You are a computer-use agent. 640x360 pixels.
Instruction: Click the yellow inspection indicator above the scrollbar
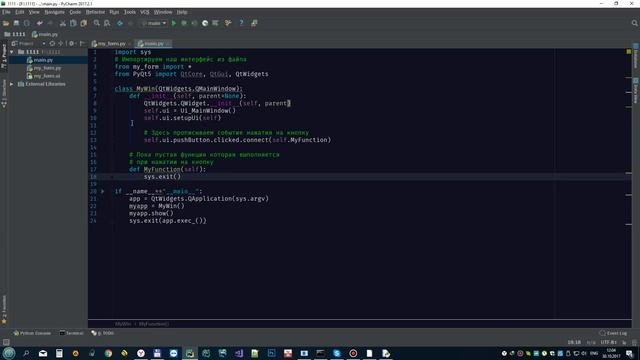click(x=629, y=51)
